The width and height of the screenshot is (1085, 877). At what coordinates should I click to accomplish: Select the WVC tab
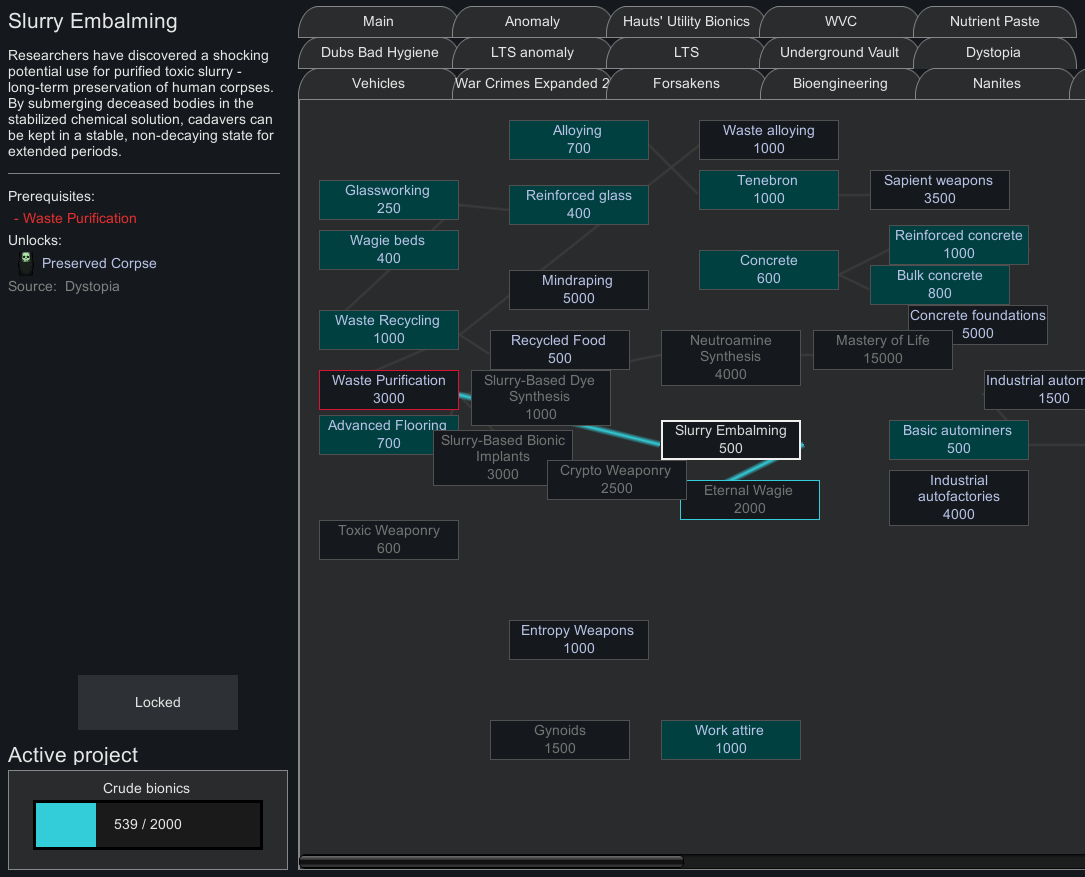(840, 21)
